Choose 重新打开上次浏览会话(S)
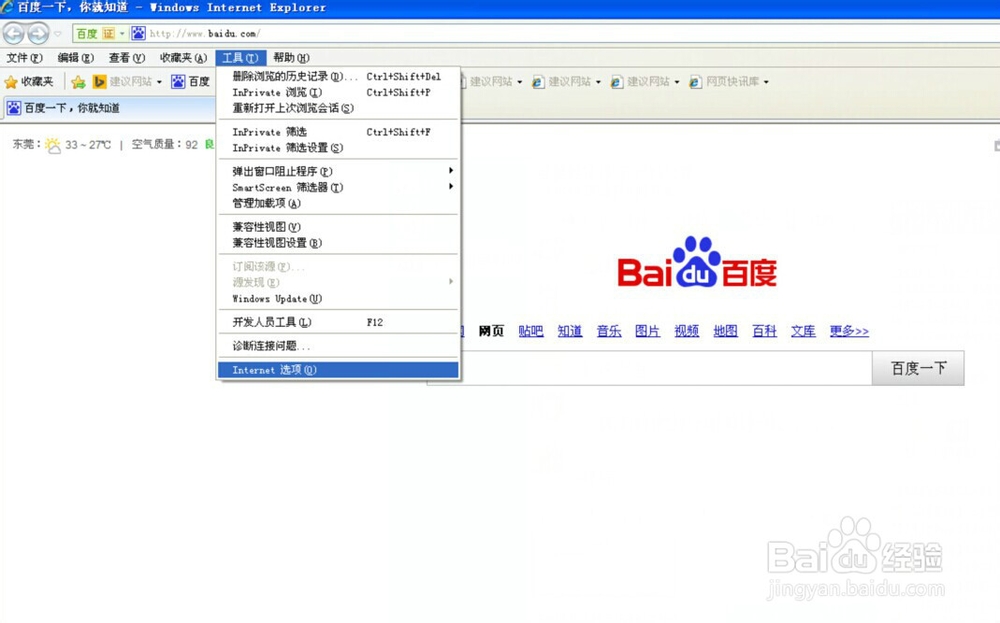The width and height of the screenshot is (1000, 623). 337,108
